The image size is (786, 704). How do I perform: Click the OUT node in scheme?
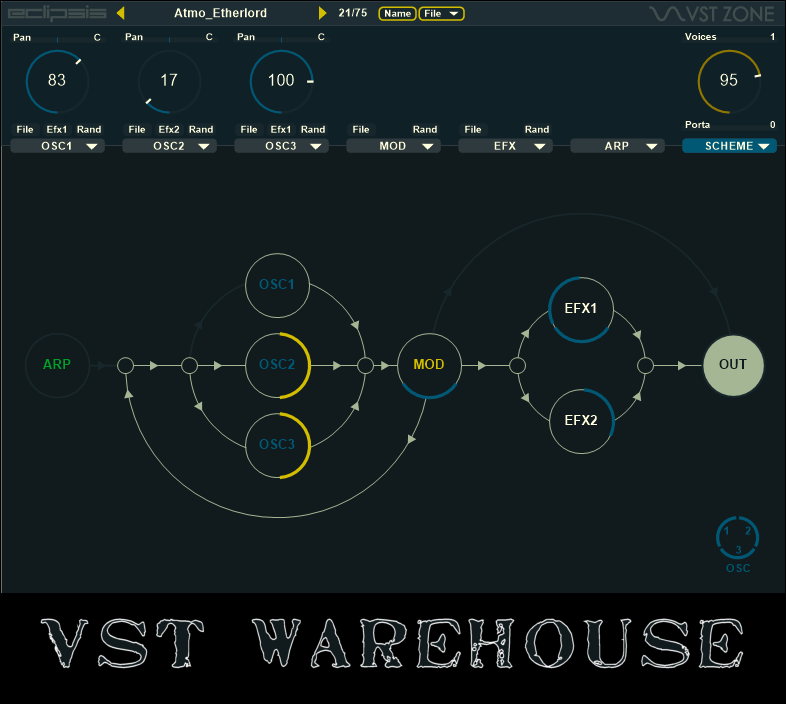point(733,365)
